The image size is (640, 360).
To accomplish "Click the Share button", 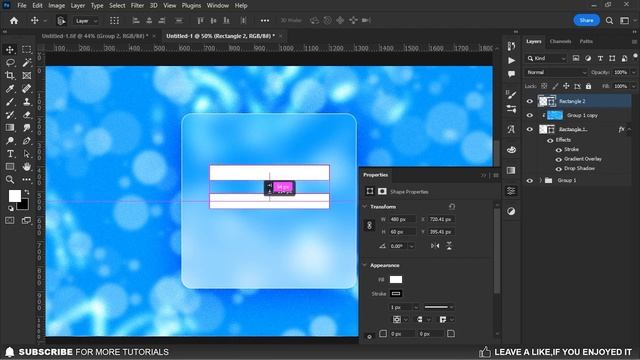I will pyautogui.click(x=586, y=20).
